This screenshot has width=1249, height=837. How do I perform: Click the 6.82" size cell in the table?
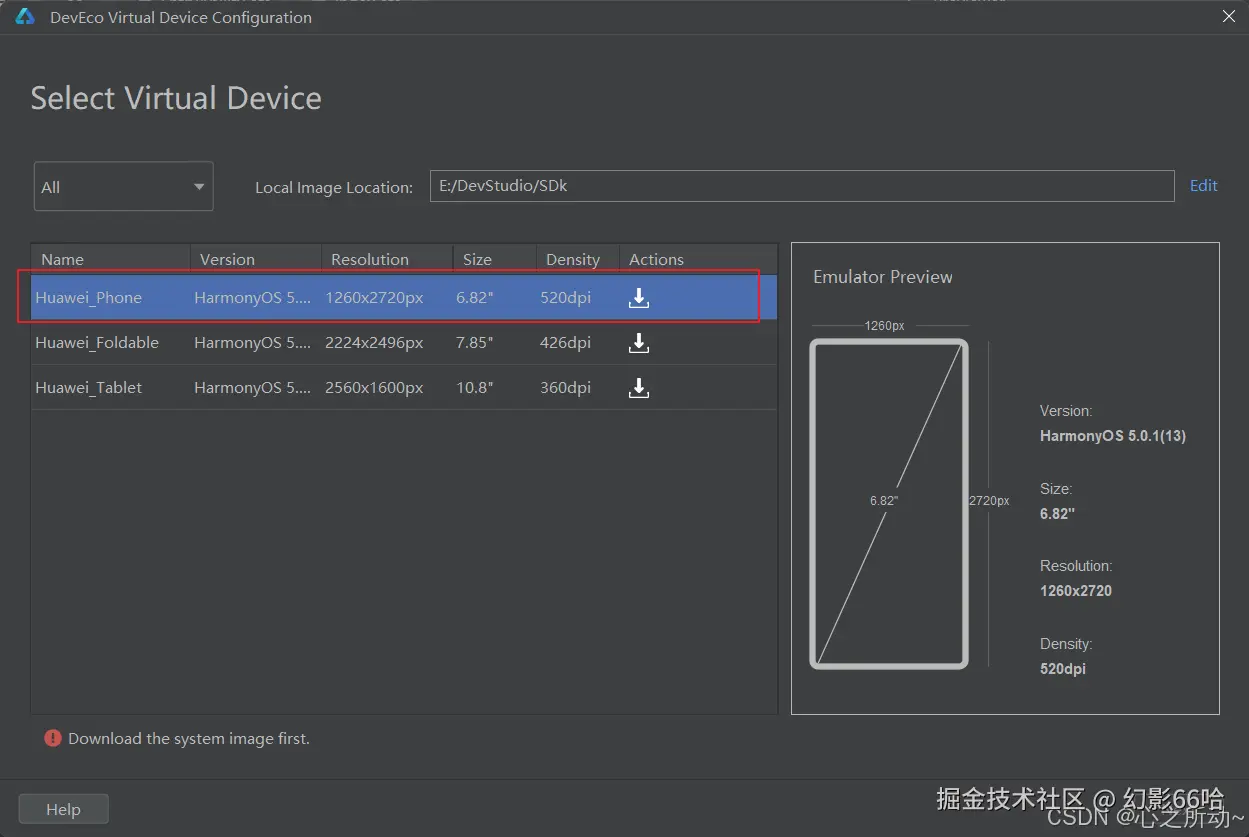pyautogui.click(x=475, y=298)
